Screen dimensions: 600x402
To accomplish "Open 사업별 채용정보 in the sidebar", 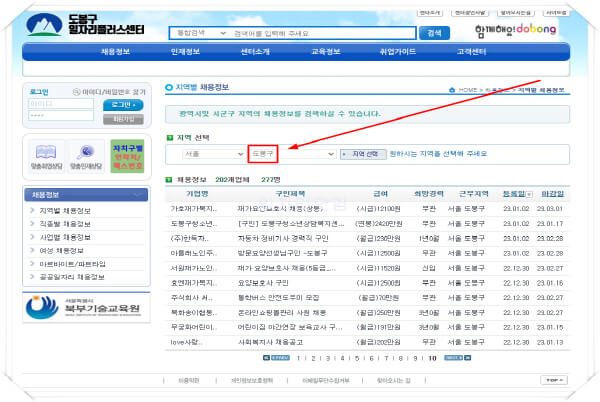I will tap(65, 238).
